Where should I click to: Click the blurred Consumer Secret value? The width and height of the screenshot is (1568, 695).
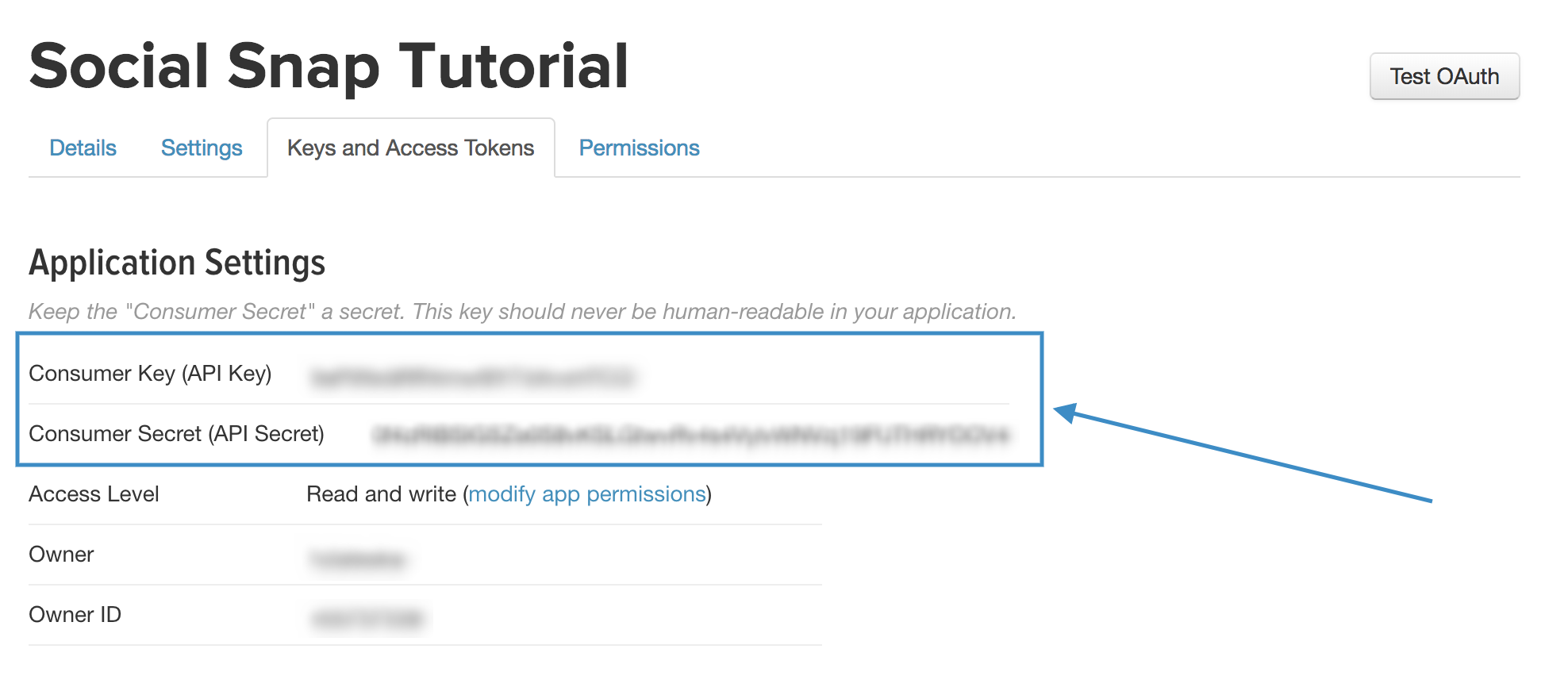click(x=690, y=435)
